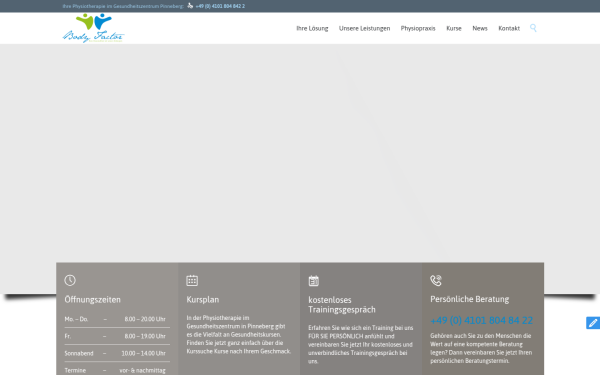The height and width of the screenshot is (375, 600).
Task: Click the Kursplan description paragraph
Action: coord(239,334)
